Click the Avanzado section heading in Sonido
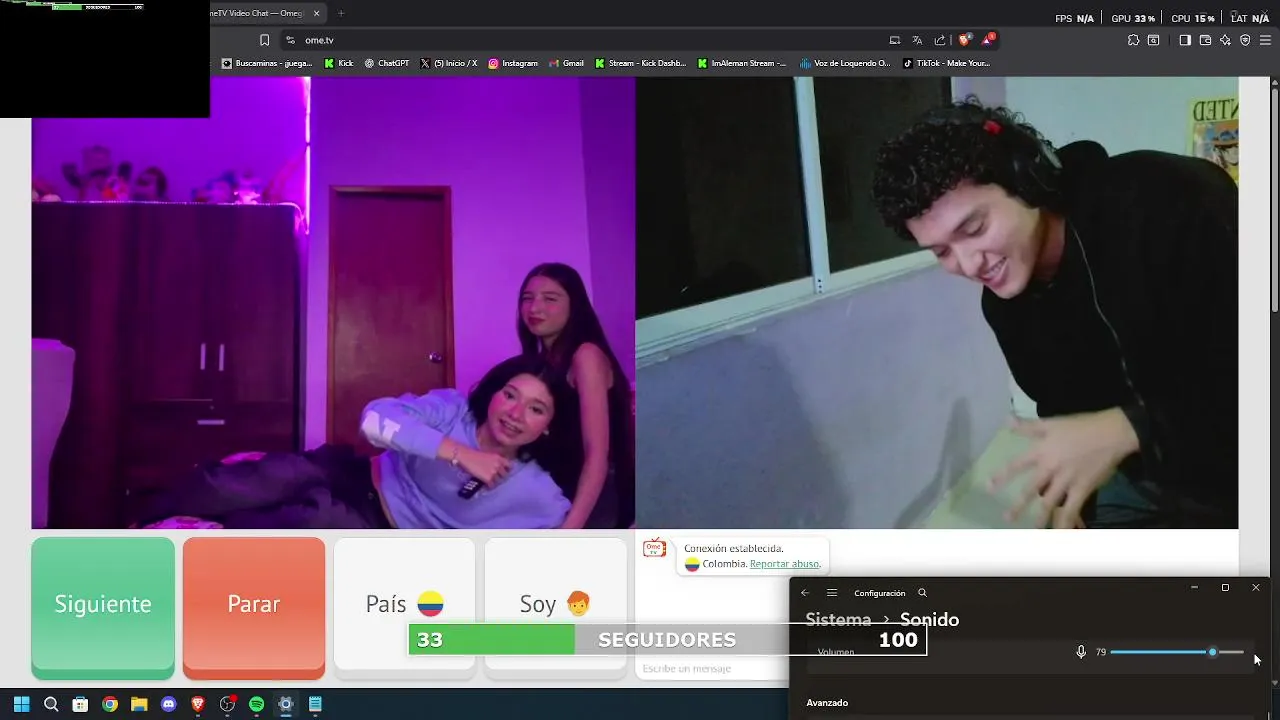Screen dimensions: 1280x720 tap(827, 703)
